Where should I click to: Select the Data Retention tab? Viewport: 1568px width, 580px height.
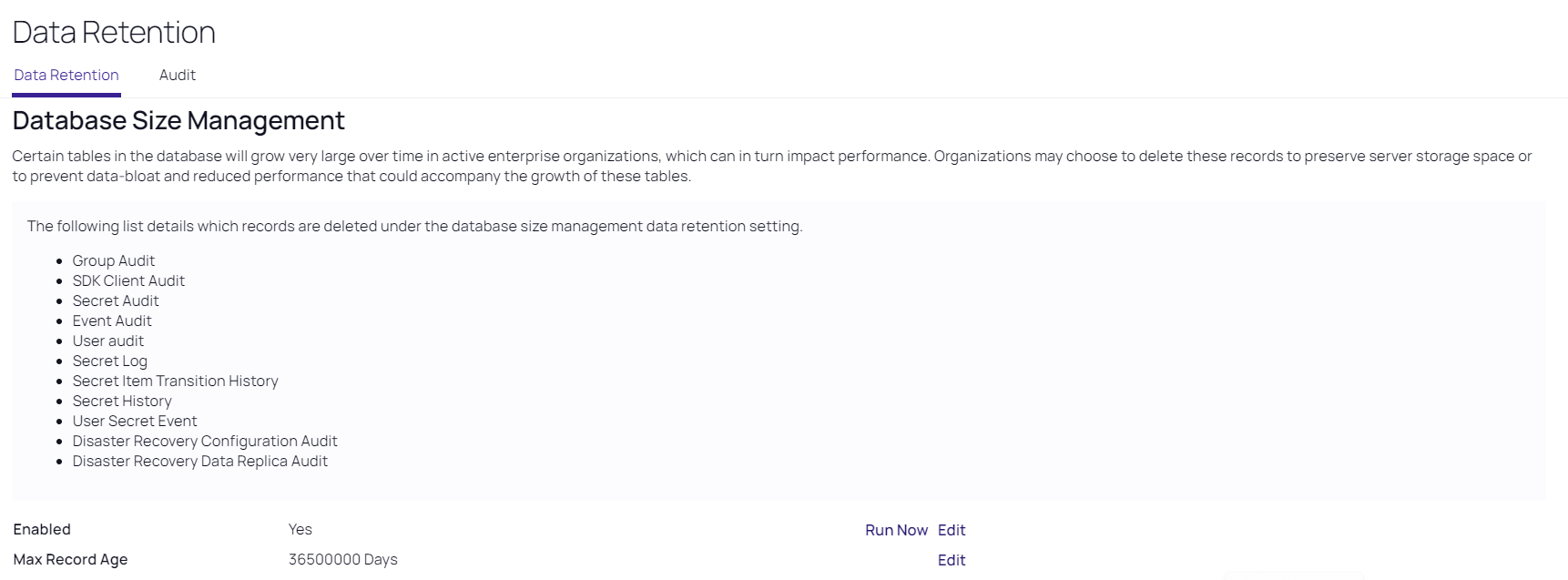(66, 76)
